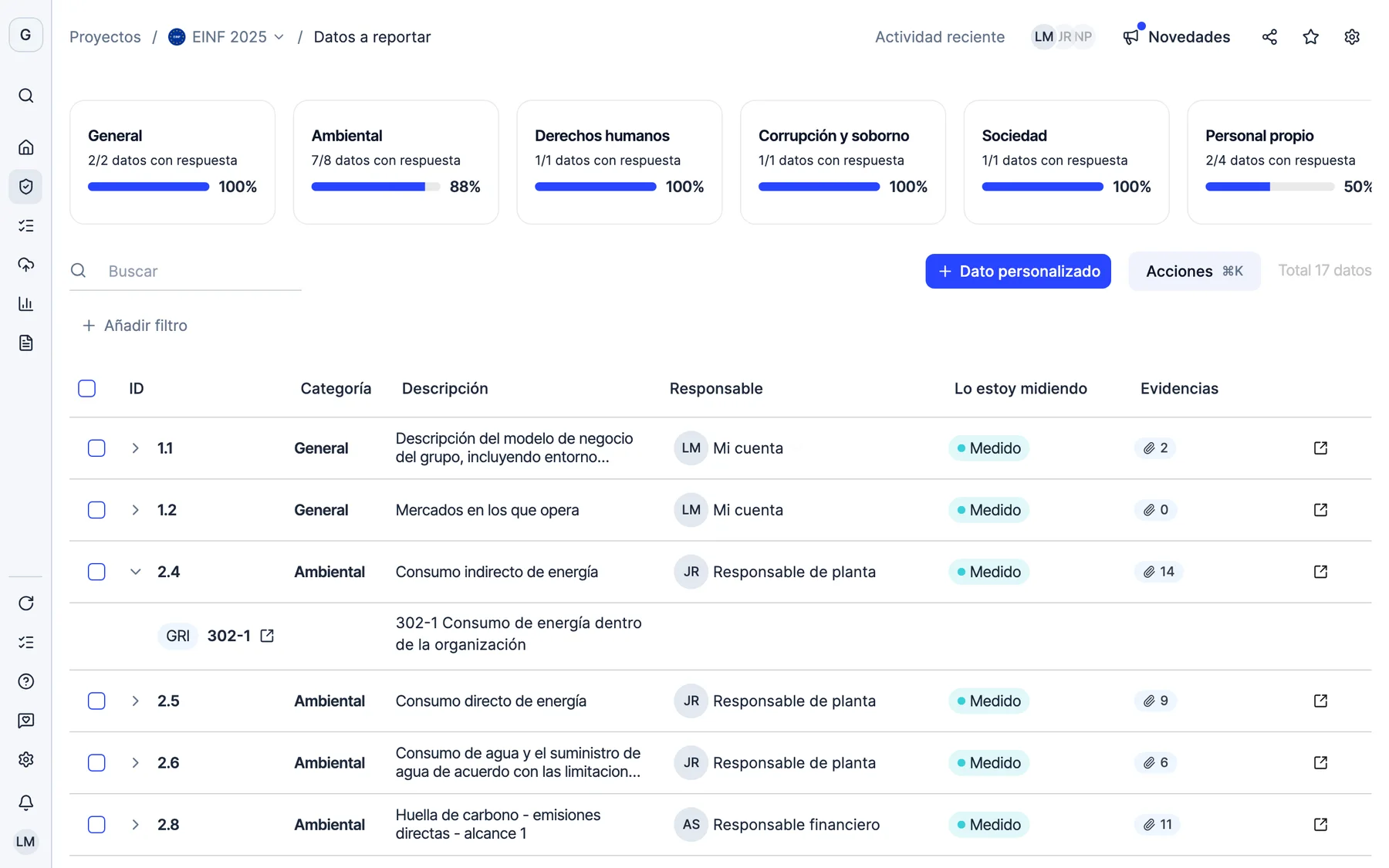Go to the home icon in sidebar
1389x868 pixels.
click(25, 147)
